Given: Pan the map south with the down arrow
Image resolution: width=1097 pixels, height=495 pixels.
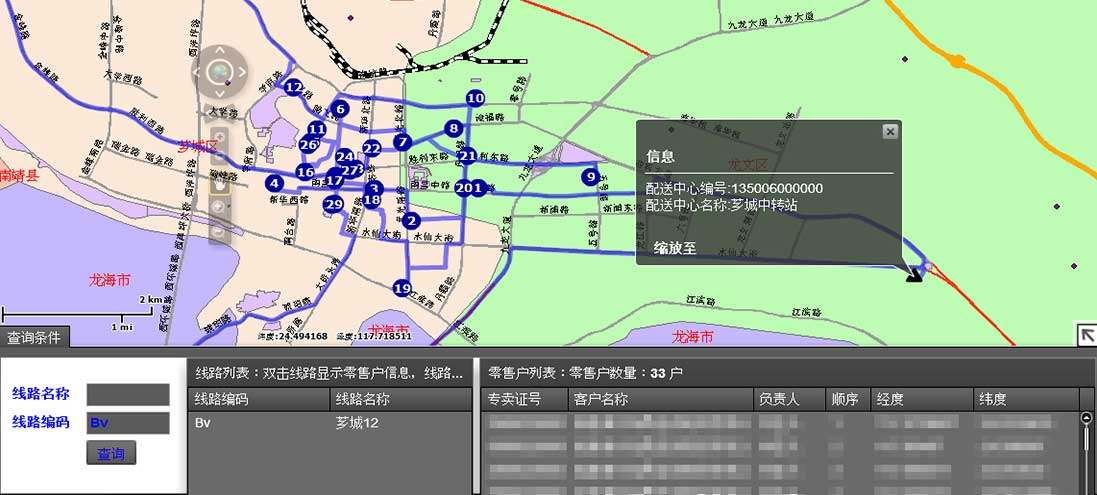Looking at the screenshot, I should point(219,94).
